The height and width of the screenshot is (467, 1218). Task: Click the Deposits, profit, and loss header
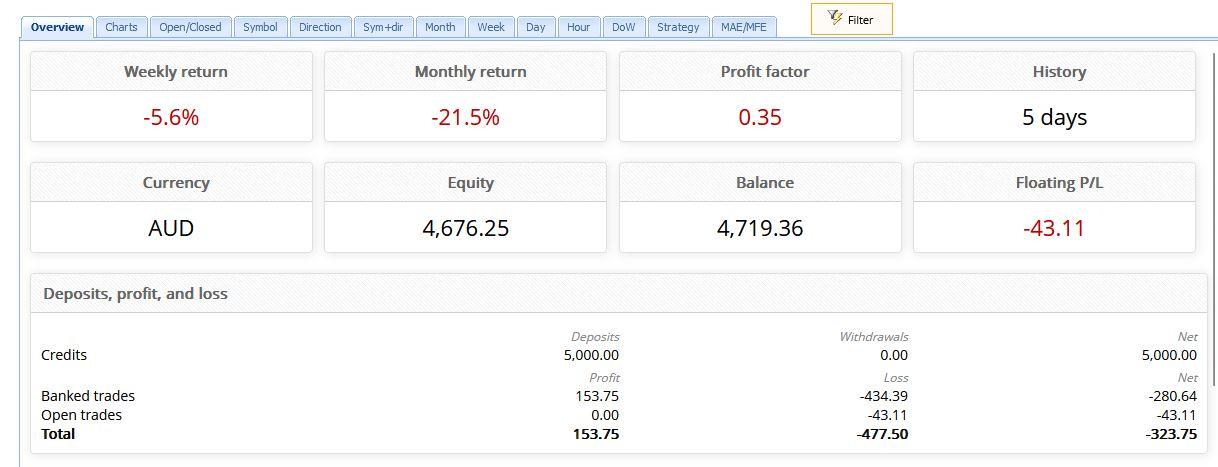[x=135, y=294]
